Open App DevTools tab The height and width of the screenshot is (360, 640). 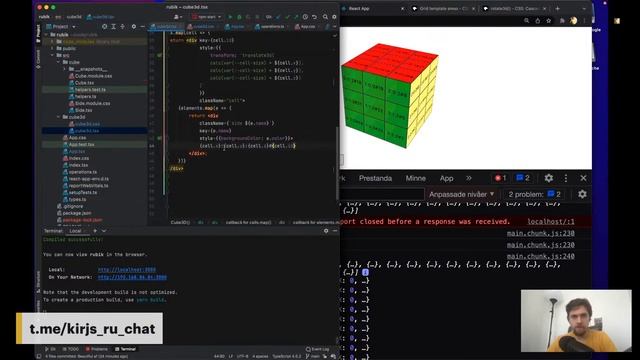pyautogui.click(x=447, y=178)
